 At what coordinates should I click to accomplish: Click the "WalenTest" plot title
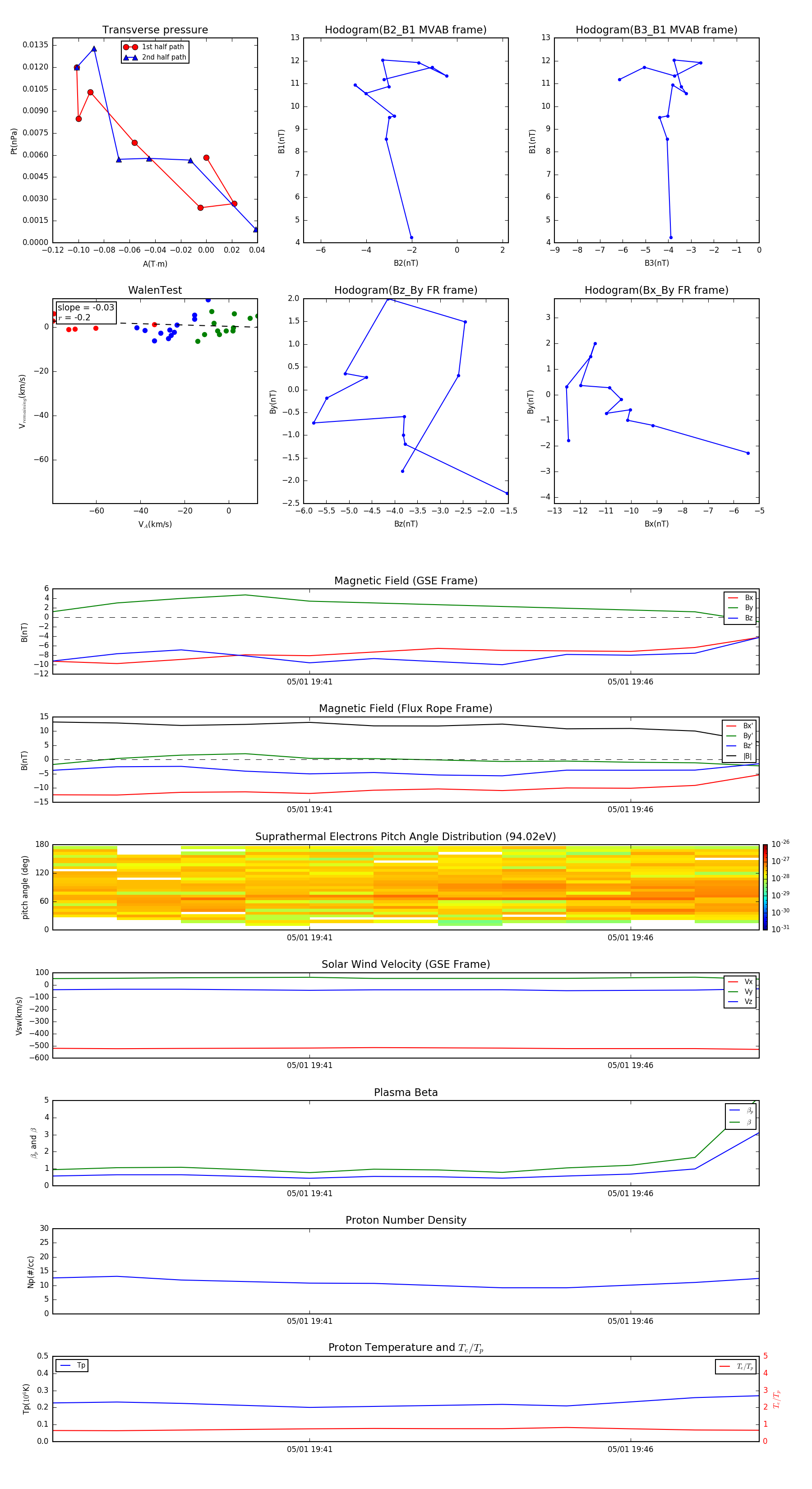click(155, 290)
